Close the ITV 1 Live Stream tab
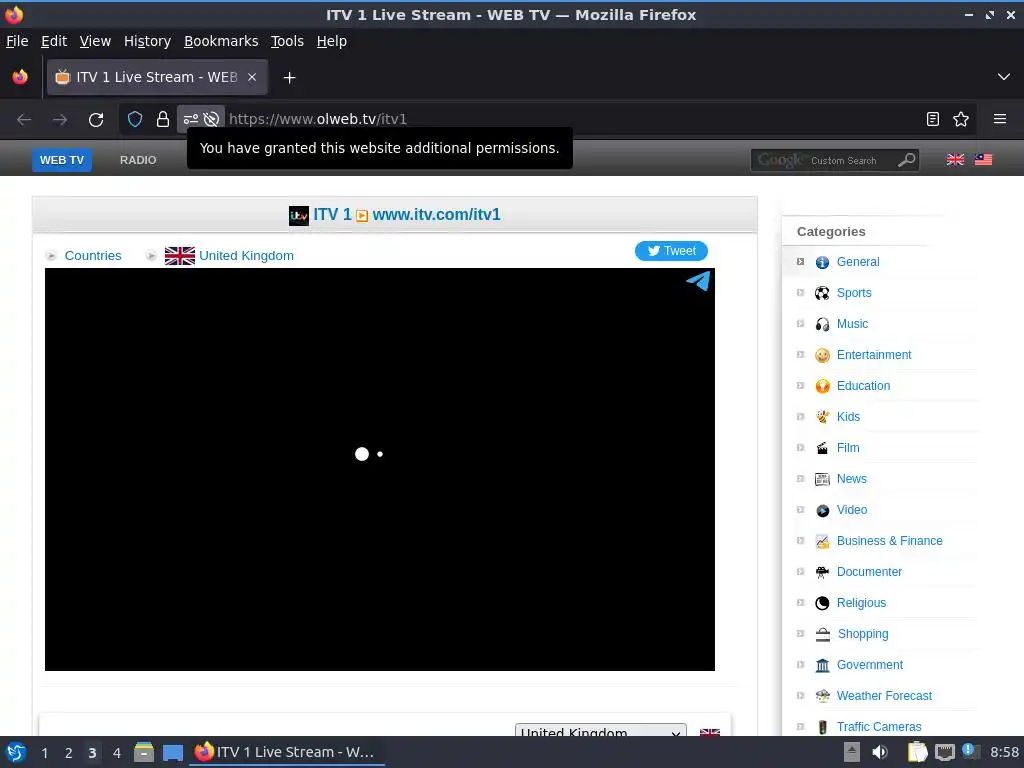Image resolution: width=1024 pixels, height=768 pixels. [252, 77]
